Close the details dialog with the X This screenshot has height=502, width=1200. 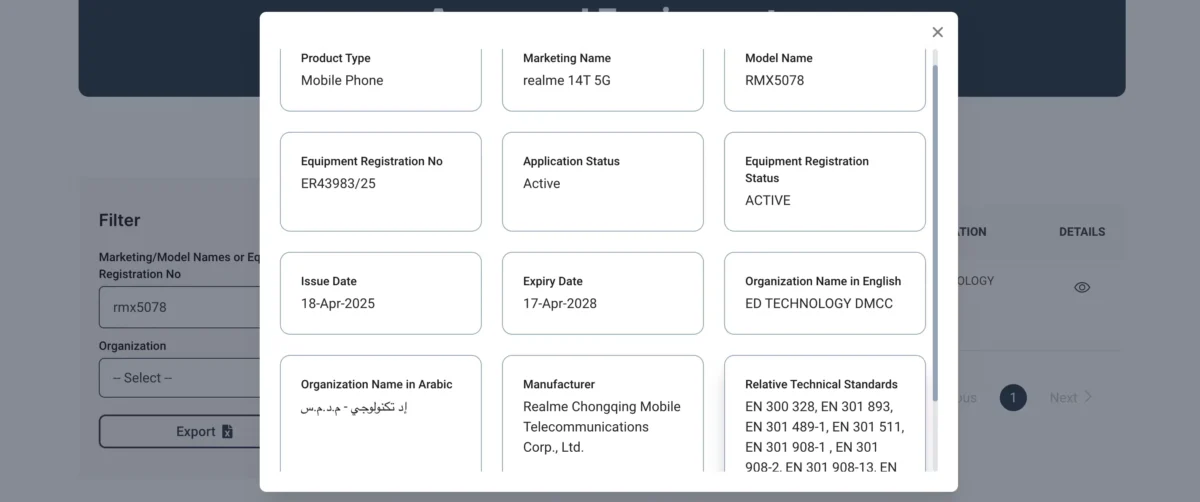click(937, 32)
